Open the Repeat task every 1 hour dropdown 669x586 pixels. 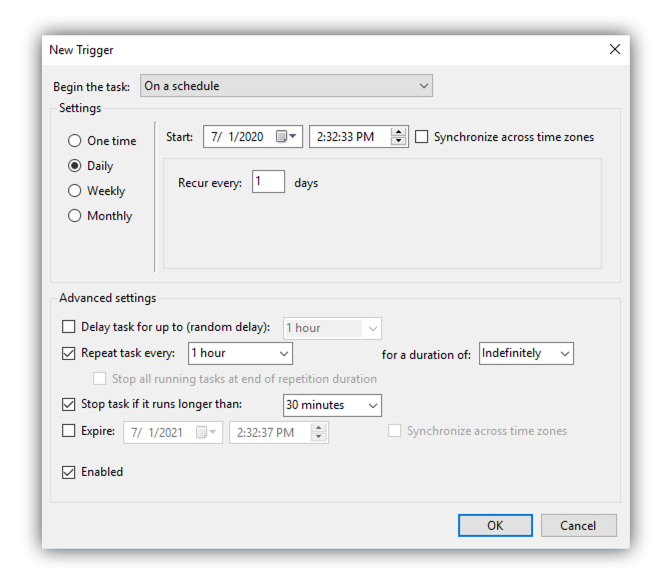(240, 353)
